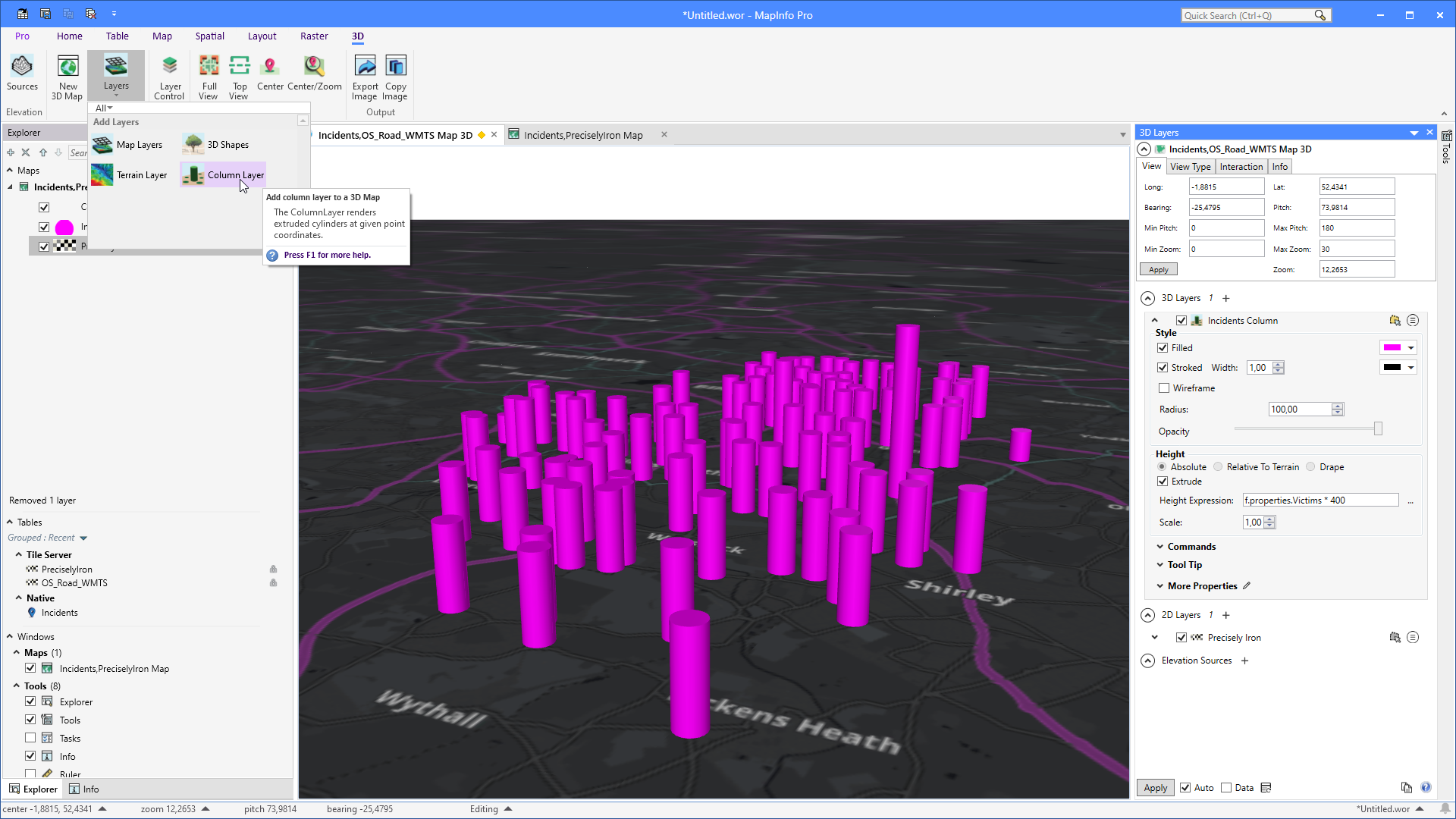Open the Copy Image tool
Viewport: 1456px width, 819px height.
pos(395,75)
